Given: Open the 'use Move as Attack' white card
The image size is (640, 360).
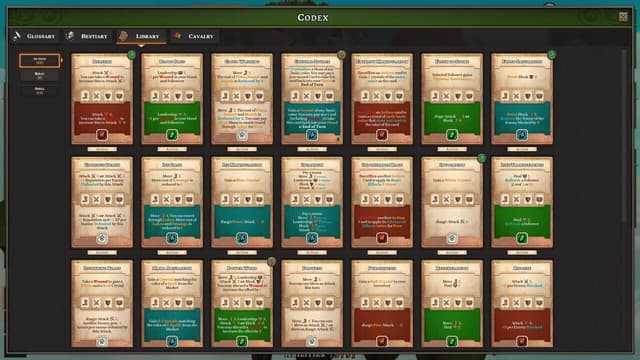Looking at the screenshot, I should coord(312,304).
